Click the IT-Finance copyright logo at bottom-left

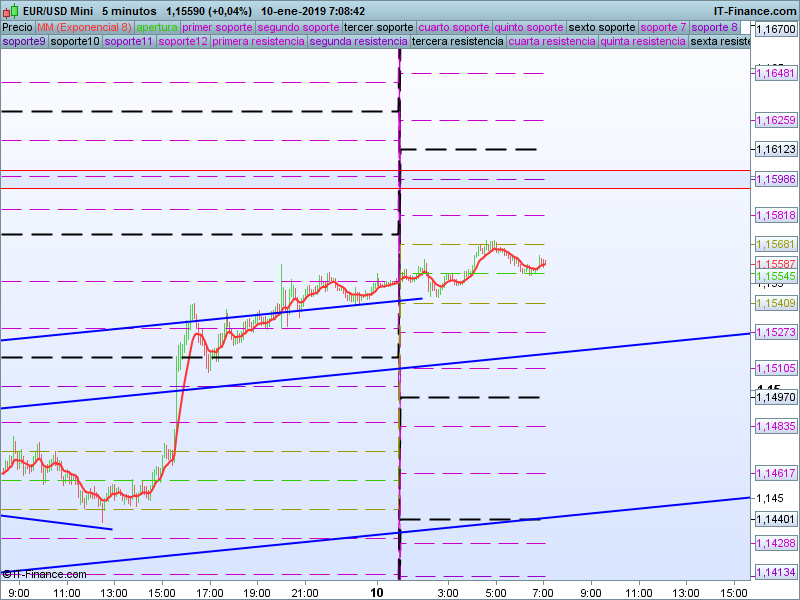tap(34, 574)
